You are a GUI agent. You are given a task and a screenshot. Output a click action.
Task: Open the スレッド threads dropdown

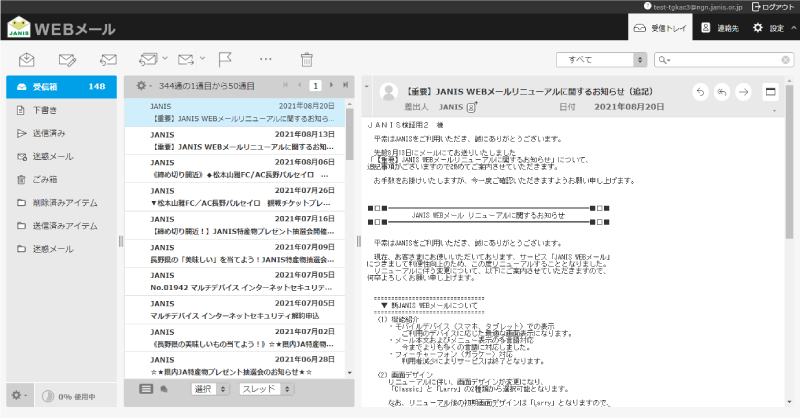[266, 389]
